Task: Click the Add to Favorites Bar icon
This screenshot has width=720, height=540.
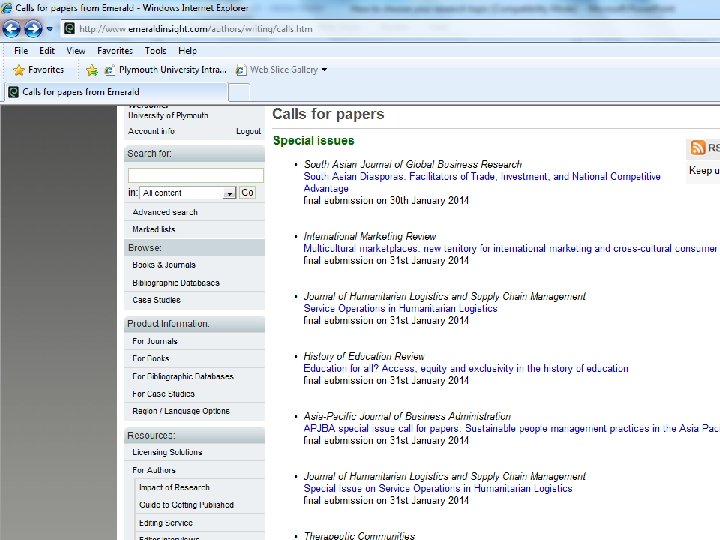Action: (92, 70)
